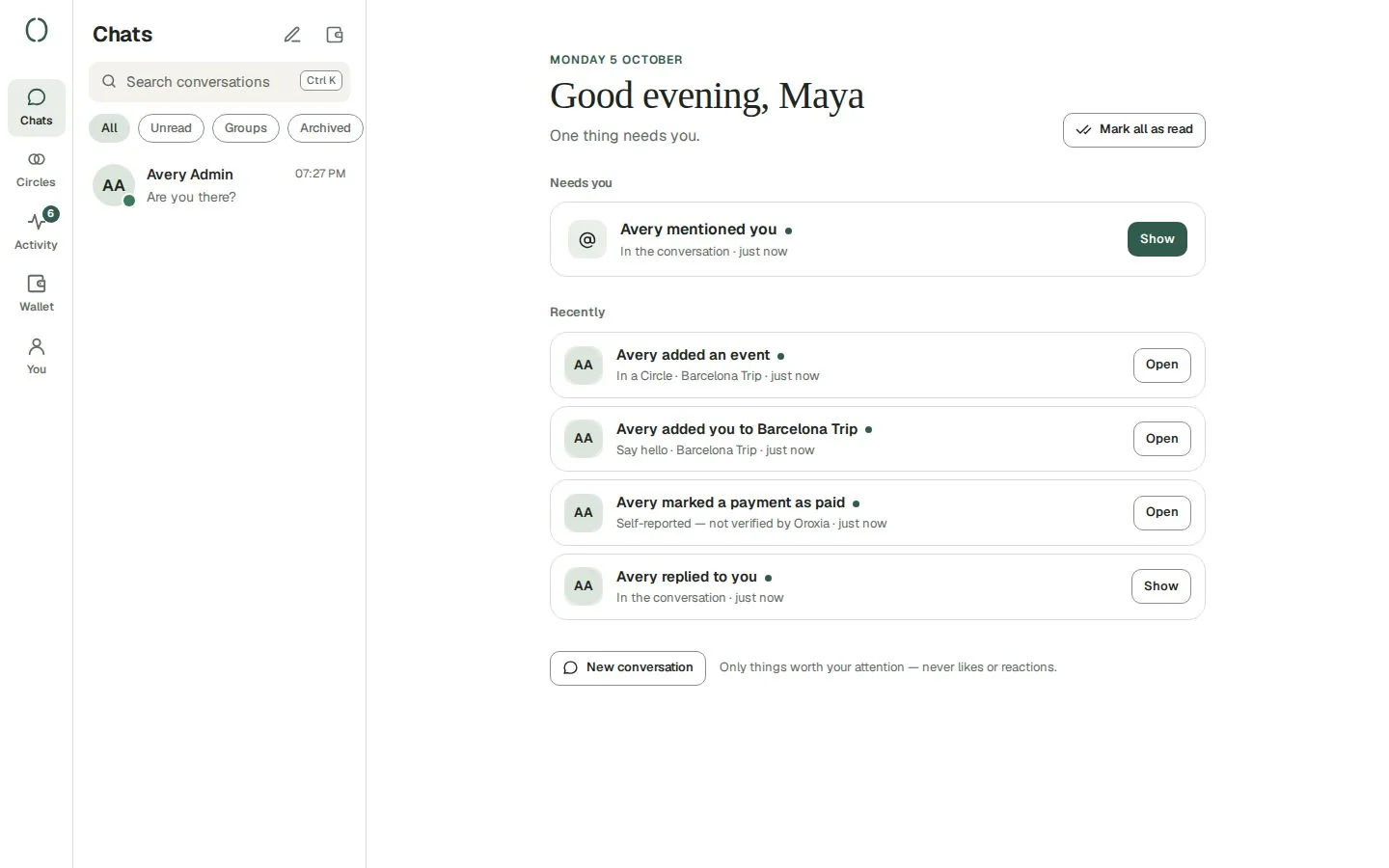
Task: Focus the Search conversations field
Action: [x=220, y=82]
